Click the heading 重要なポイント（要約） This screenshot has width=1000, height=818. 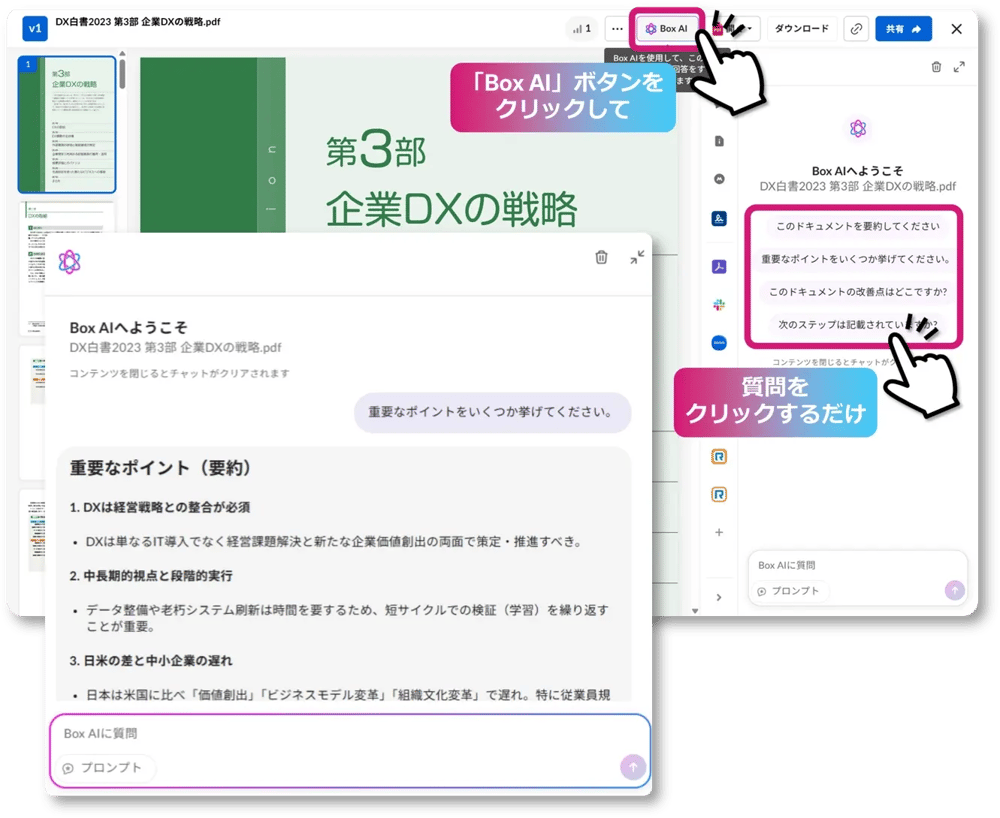[159, 468]
